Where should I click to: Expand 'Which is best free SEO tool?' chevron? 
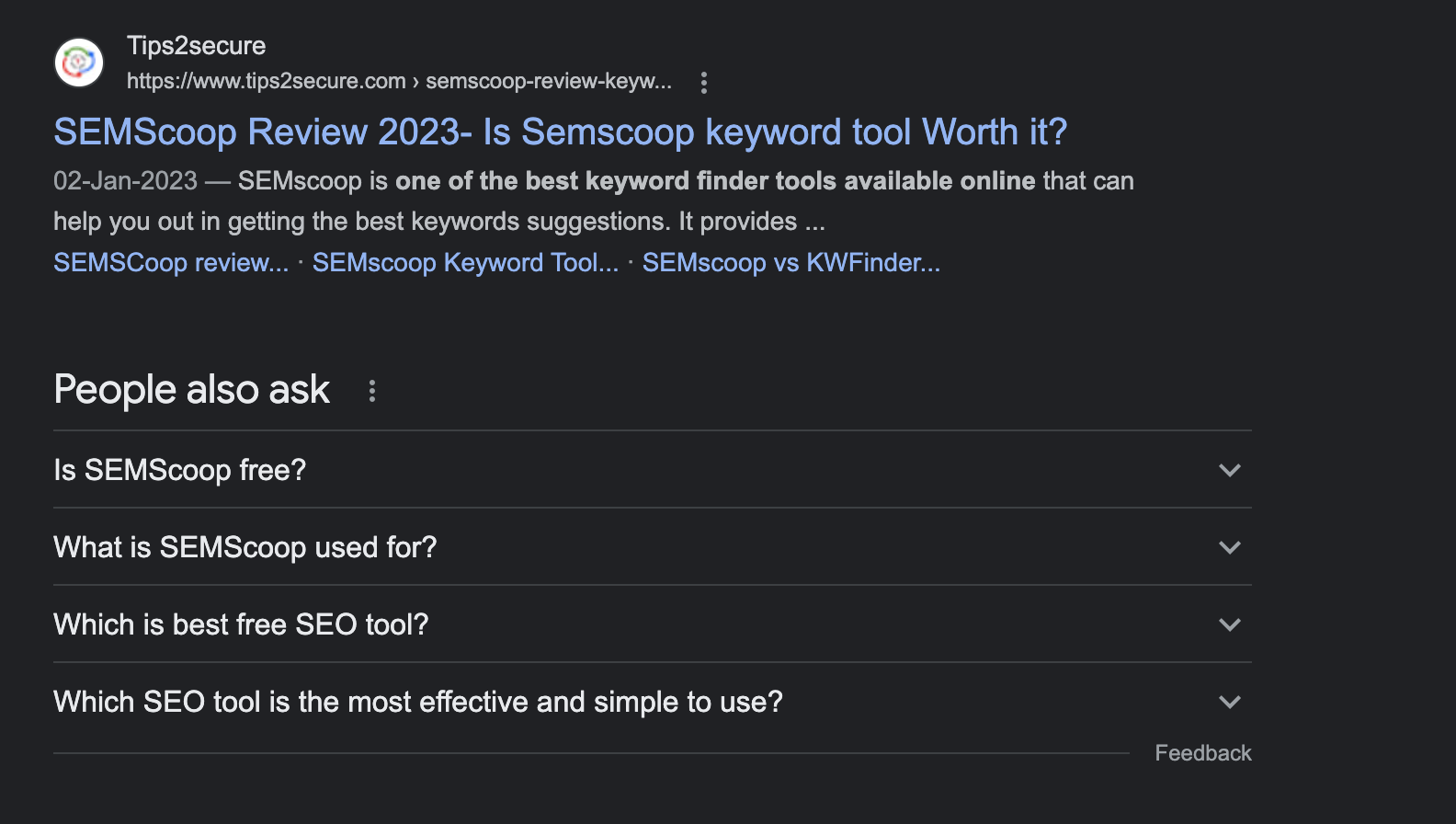tap(1230, 624)
